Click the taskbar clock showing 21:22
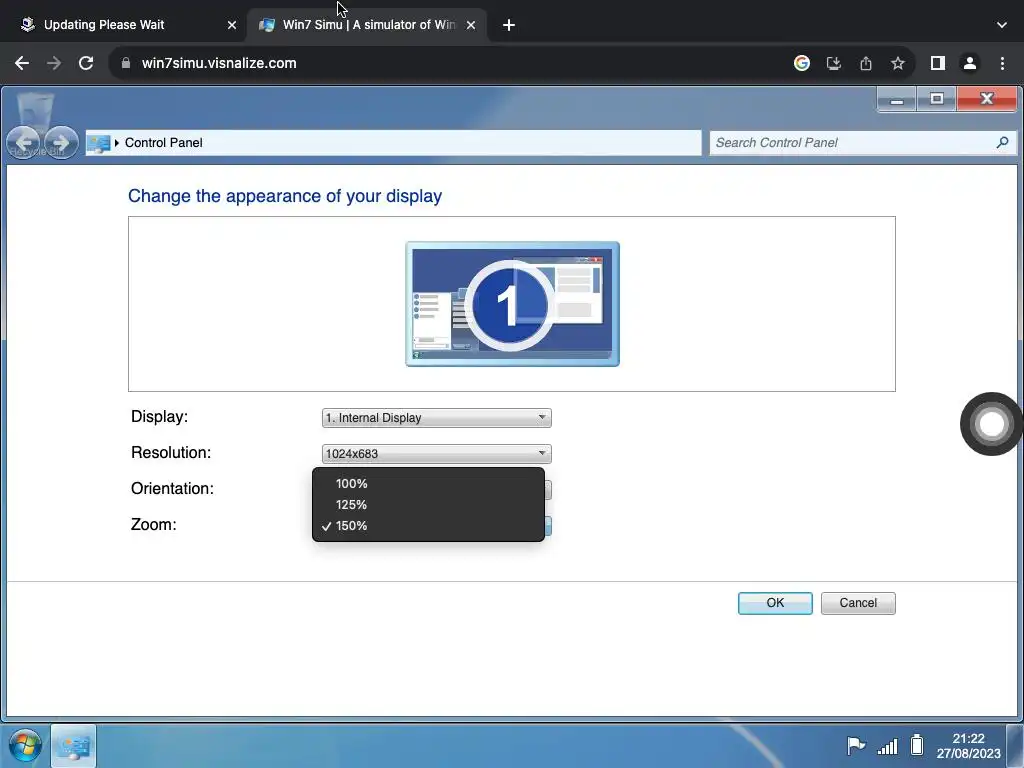The width and height of the screenshot is (1024, 768). [x=968, y=746]
